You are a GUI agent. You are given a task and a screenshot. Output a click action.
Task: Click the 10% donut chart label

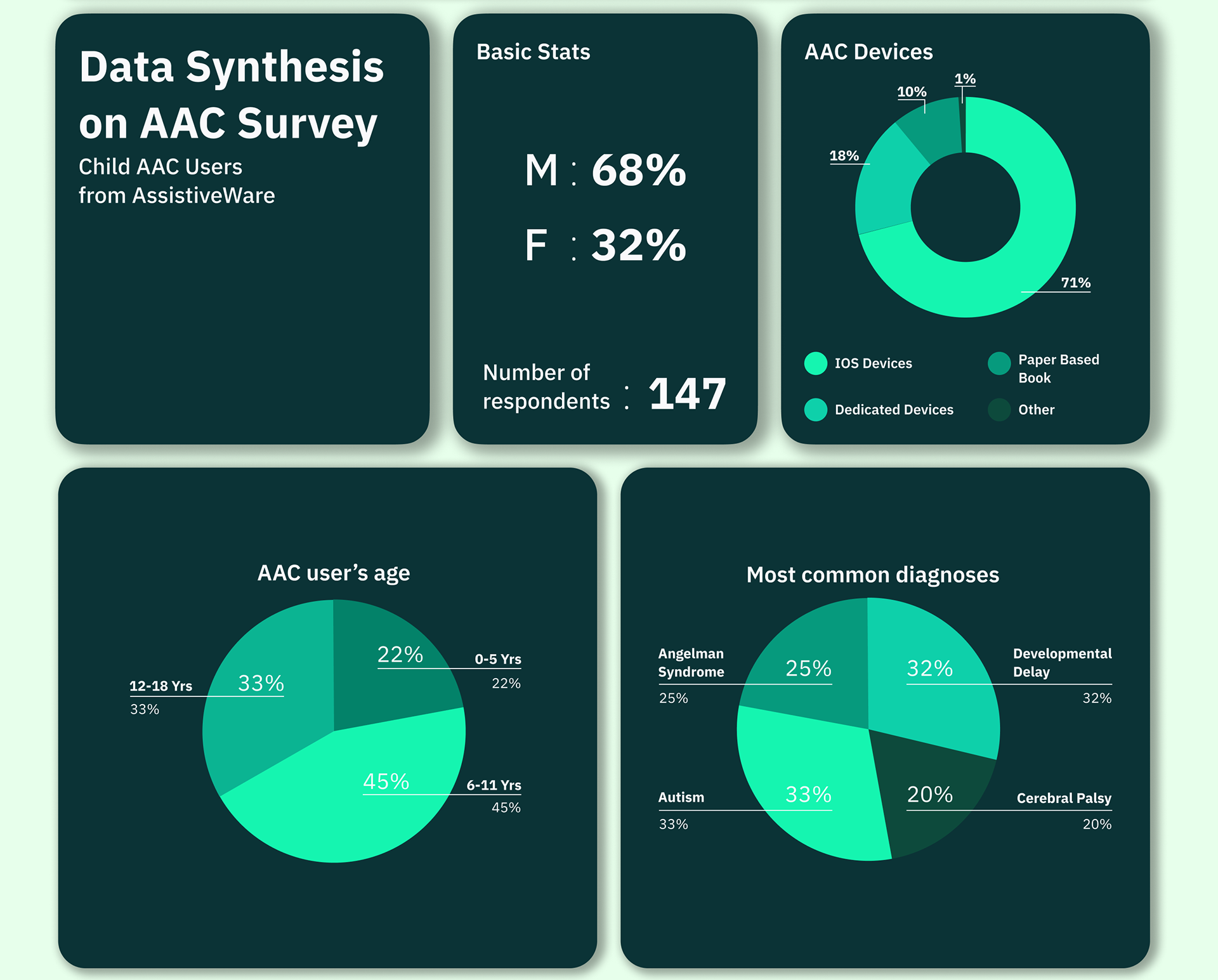(912, 92)
